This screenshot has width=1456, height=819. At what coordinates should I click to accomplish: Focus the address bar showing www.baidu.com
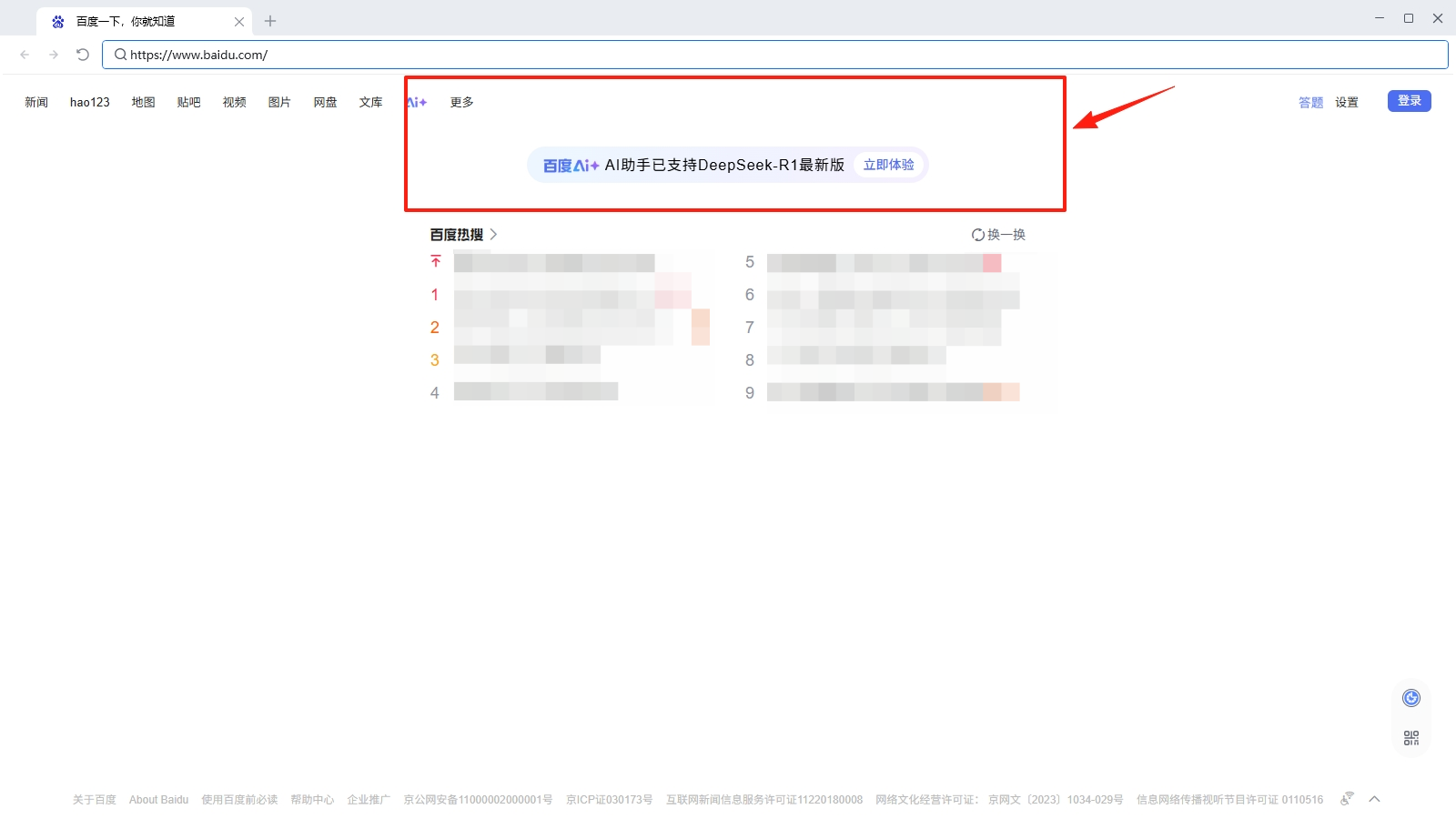pos(774,55)
